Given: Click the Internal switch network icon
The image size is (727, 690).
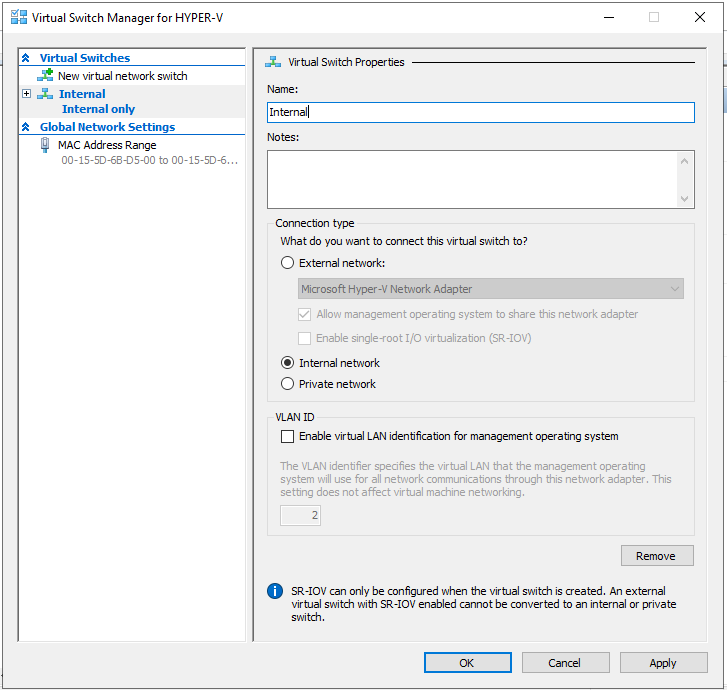Looking at the screenshot, I should tap(45, 94).
